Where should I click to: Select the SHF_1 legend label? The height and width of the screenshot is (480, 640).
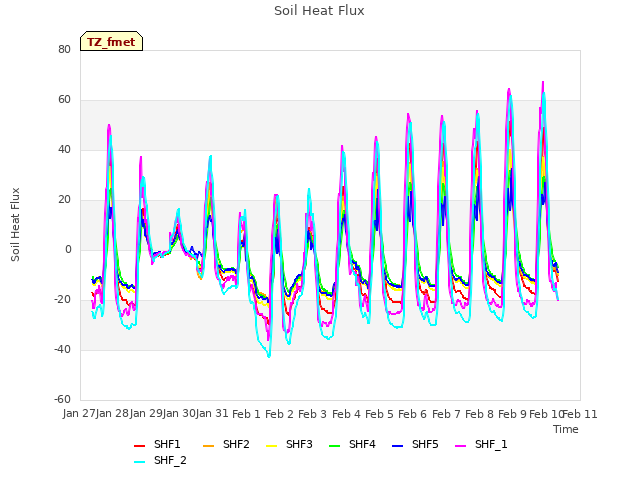click(x=491, y=444)
